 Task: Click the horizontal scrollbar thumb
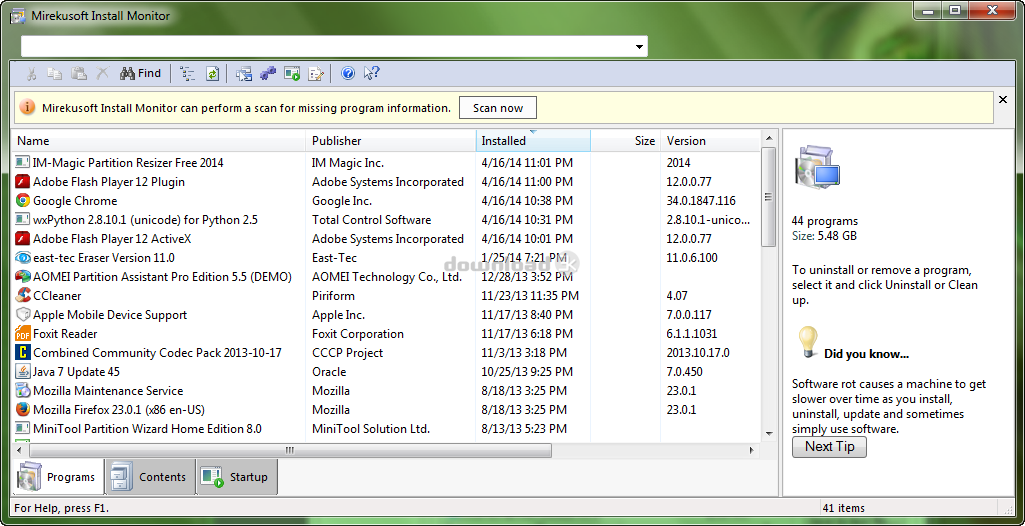(x=290, y=450)
